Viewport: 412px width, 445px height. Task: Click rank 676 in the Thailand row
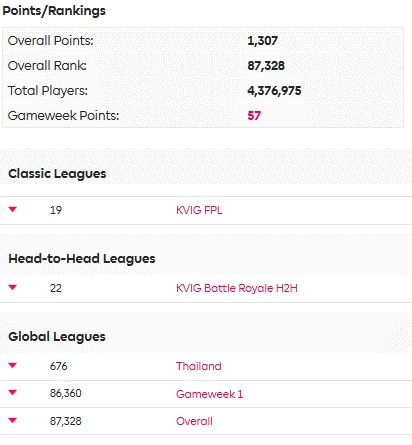point(58,366)
